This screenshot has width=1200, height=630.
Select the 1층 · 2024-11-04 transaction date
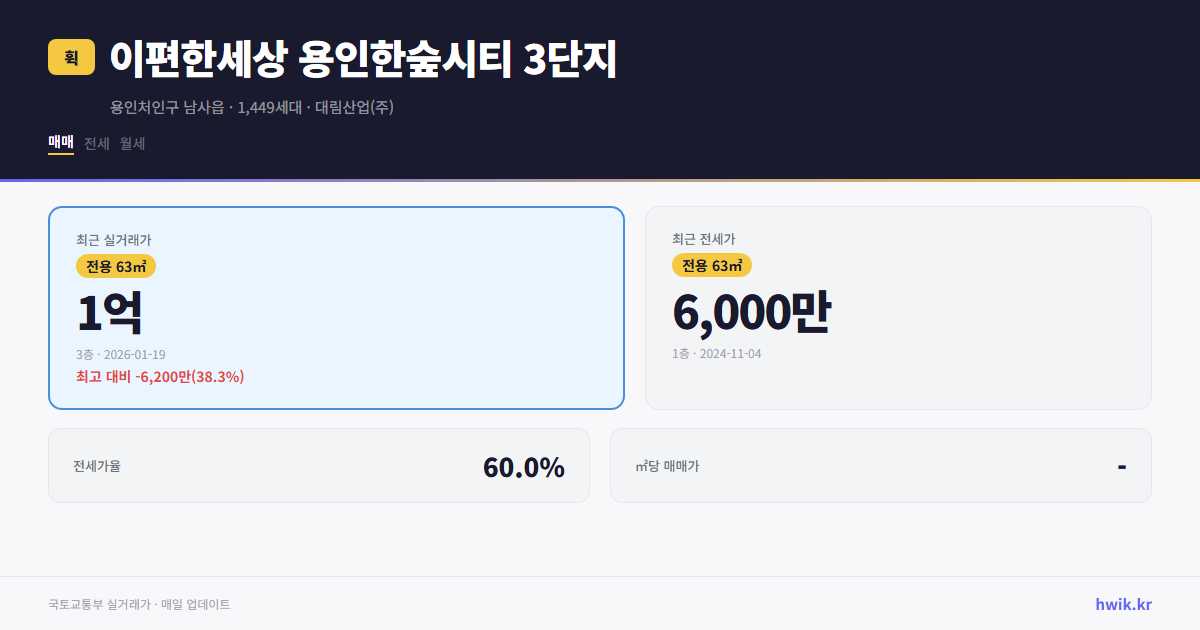pos(716,353)
